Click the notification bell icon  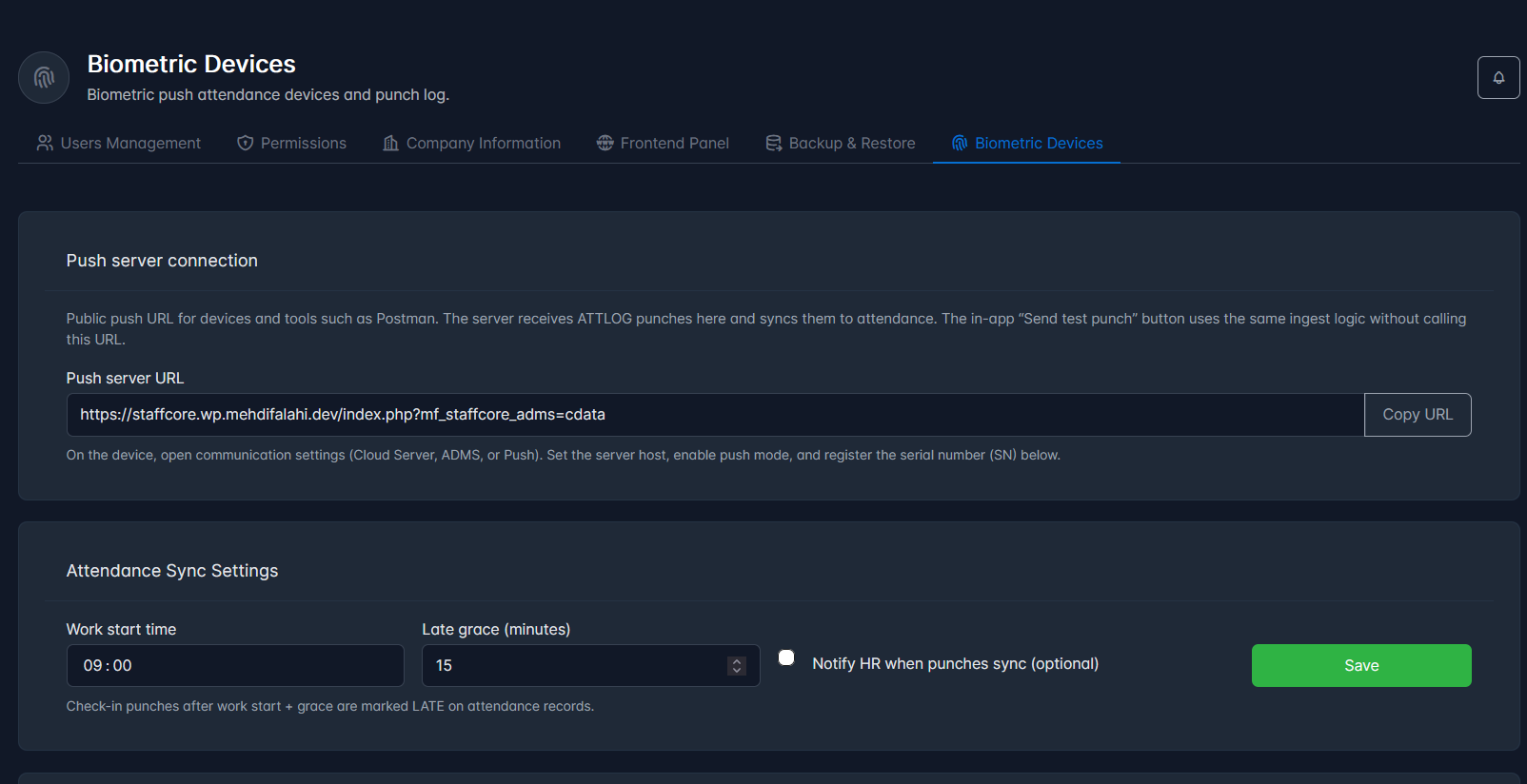[1498, 78]
